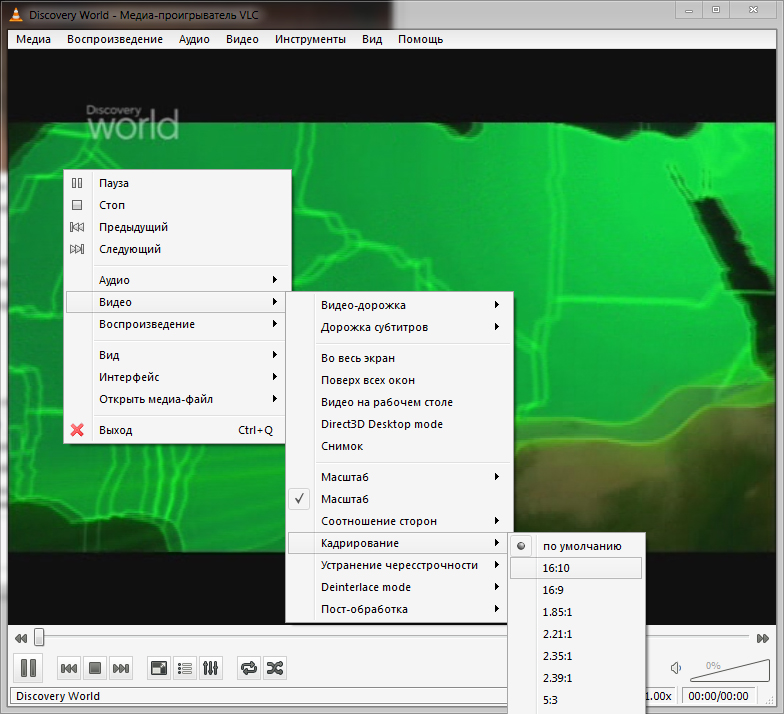Expand the Пост-обработка submenu

(x=398, y=609)
